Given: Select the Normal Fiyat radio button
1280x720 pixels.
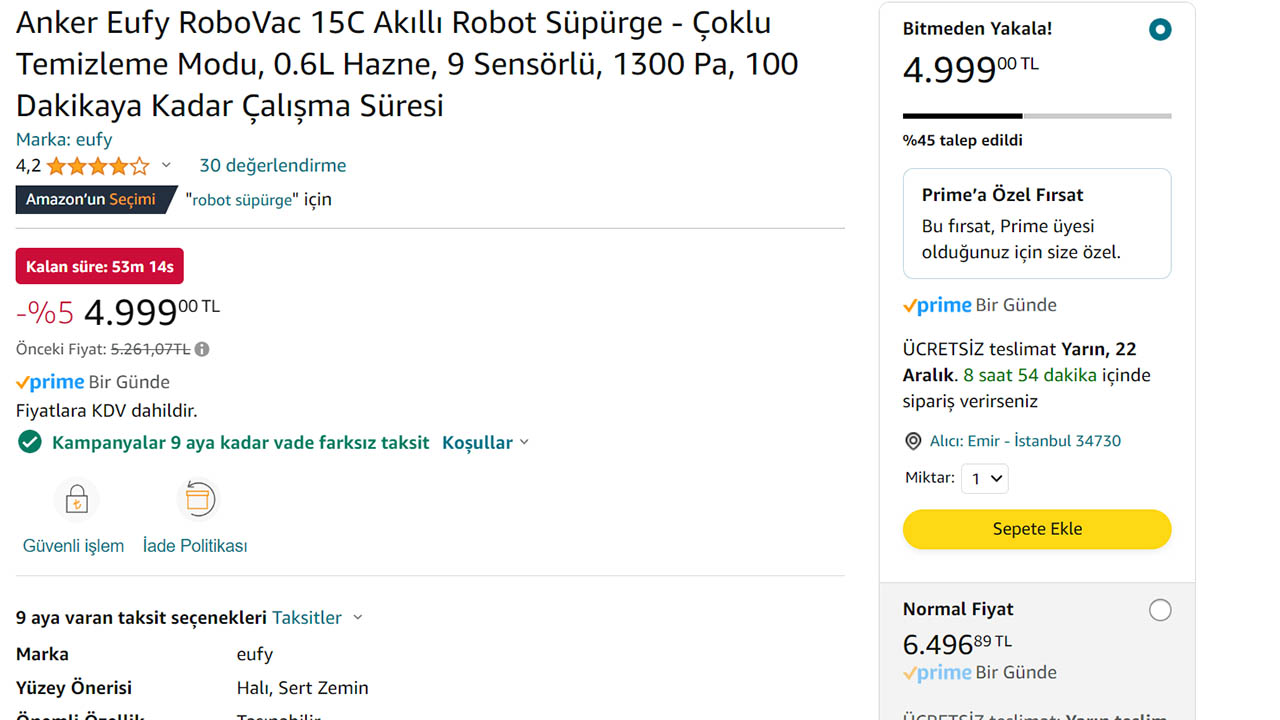Looking at the screenshot, I should click(x=1160, y=610).
